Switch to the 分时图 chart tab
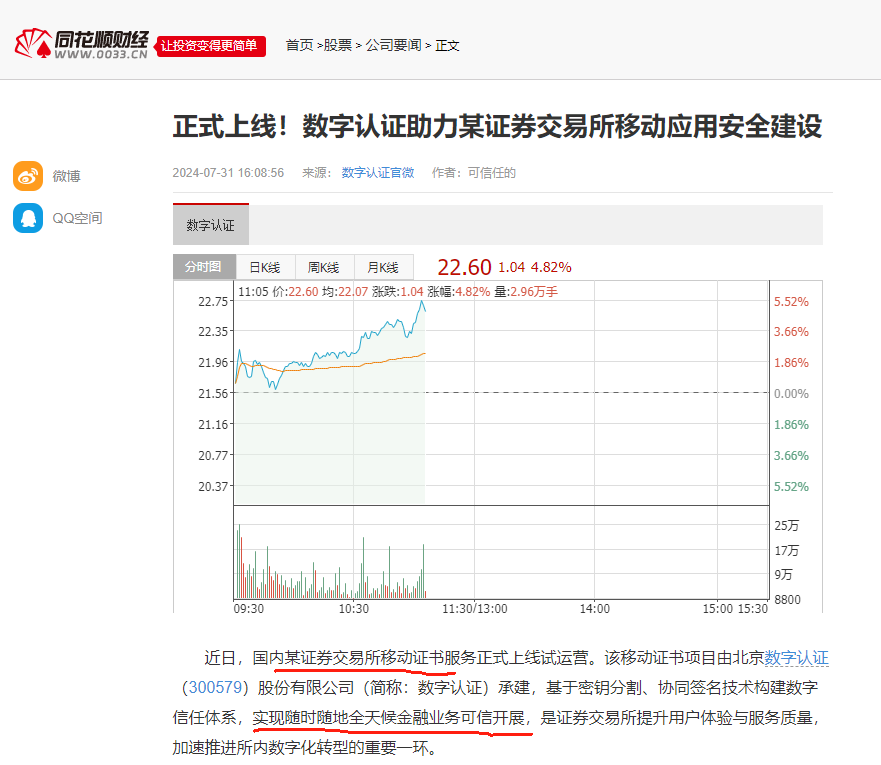The height and width of the screenshot is (765, 881). (204, 267)
